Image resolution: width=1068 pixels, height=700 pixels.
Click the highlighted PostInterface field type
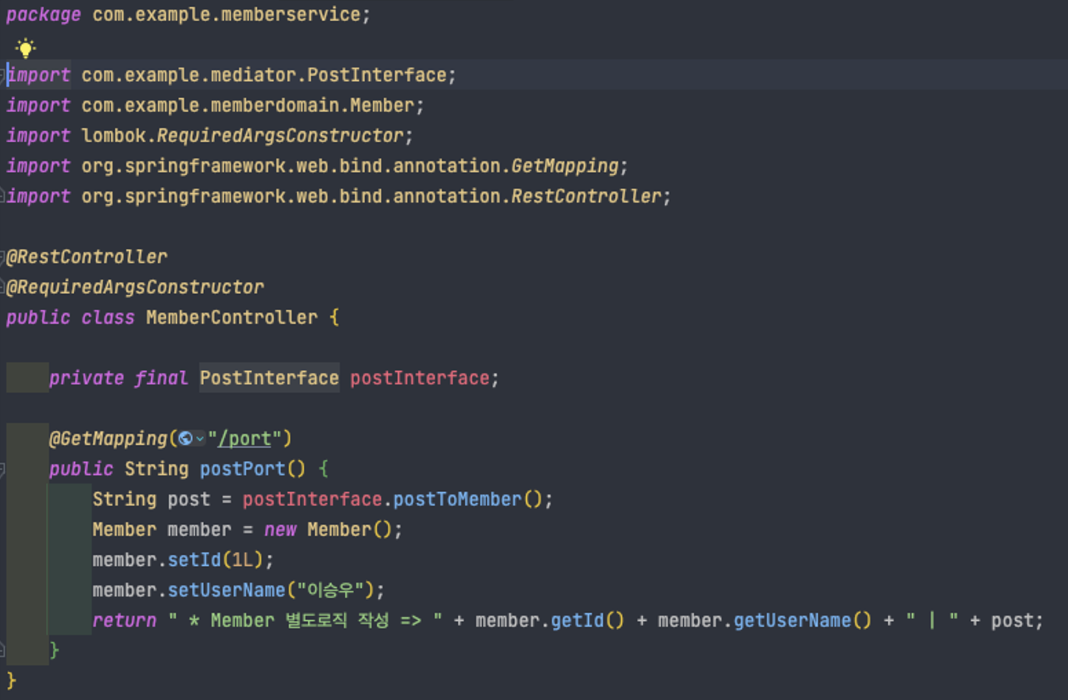tap(269, 378)
